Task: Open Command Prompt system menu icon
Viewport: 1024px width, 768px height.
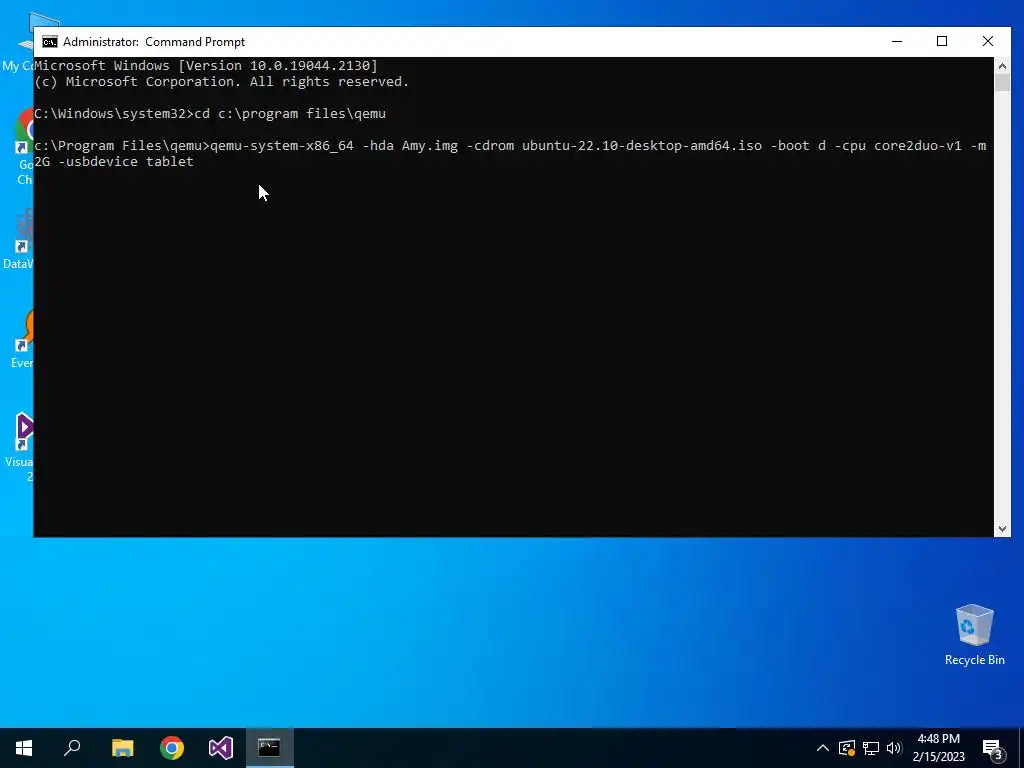Action: [x=50, y=42]
